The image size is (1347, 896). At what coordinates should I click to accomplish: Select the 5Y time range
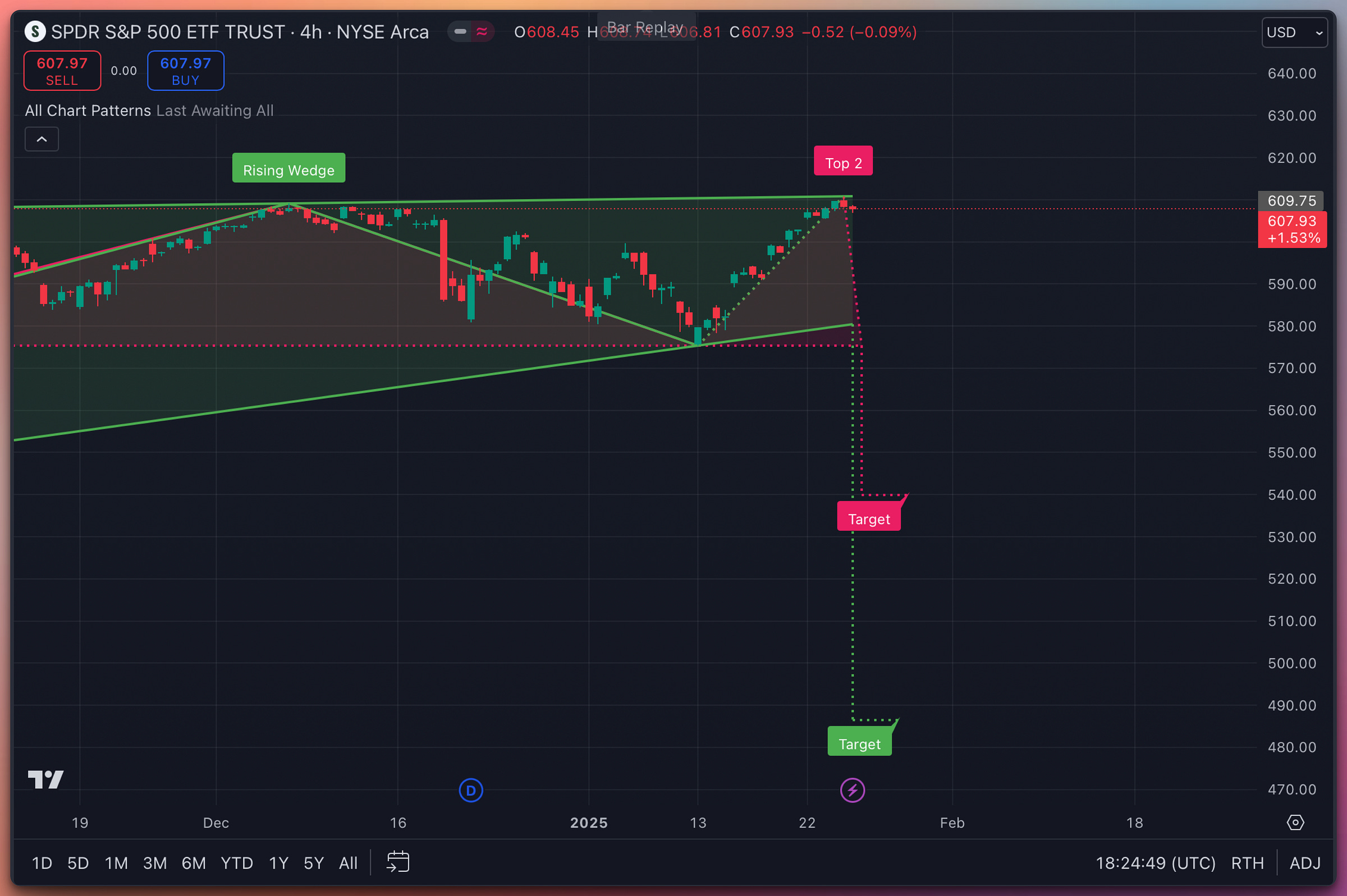click(x=314, y=863)
